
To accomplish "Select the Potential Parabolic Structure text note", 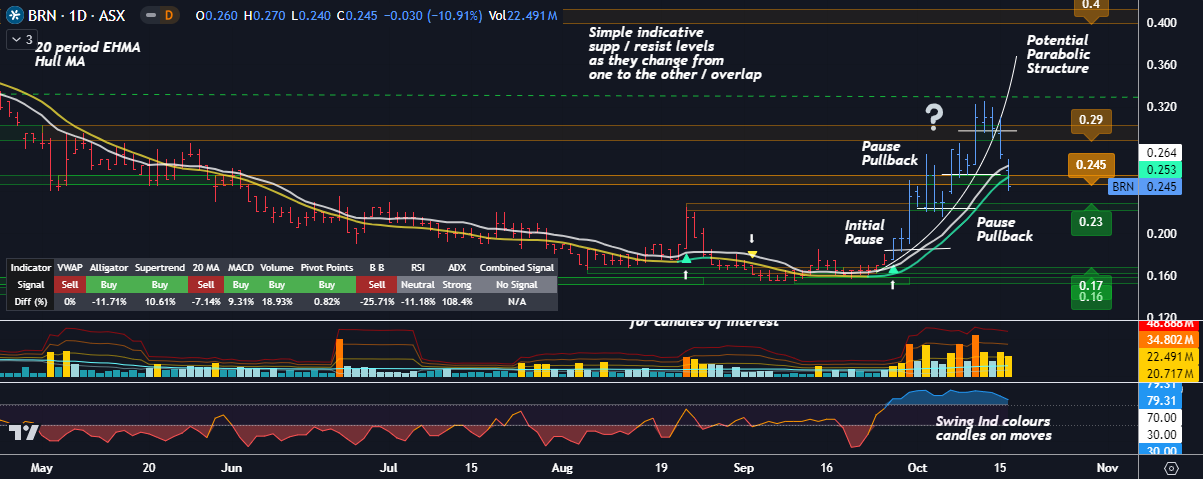I will (1058, 55).
